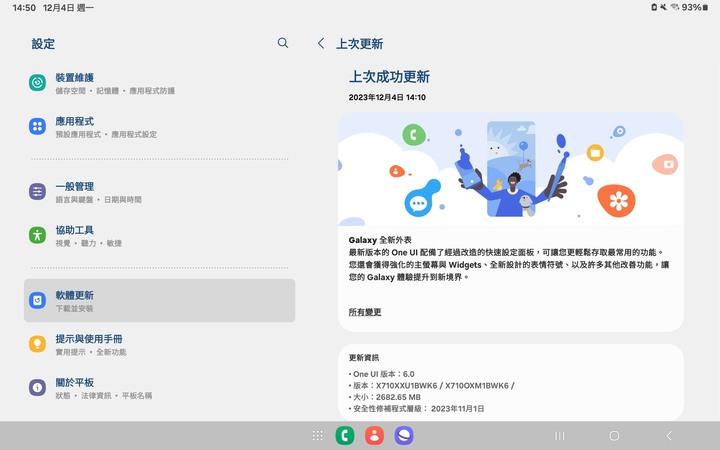Tap the 軟體更新 software update icon
The height and width of the screenshot is (450, 720).
(x=37, y=300)
